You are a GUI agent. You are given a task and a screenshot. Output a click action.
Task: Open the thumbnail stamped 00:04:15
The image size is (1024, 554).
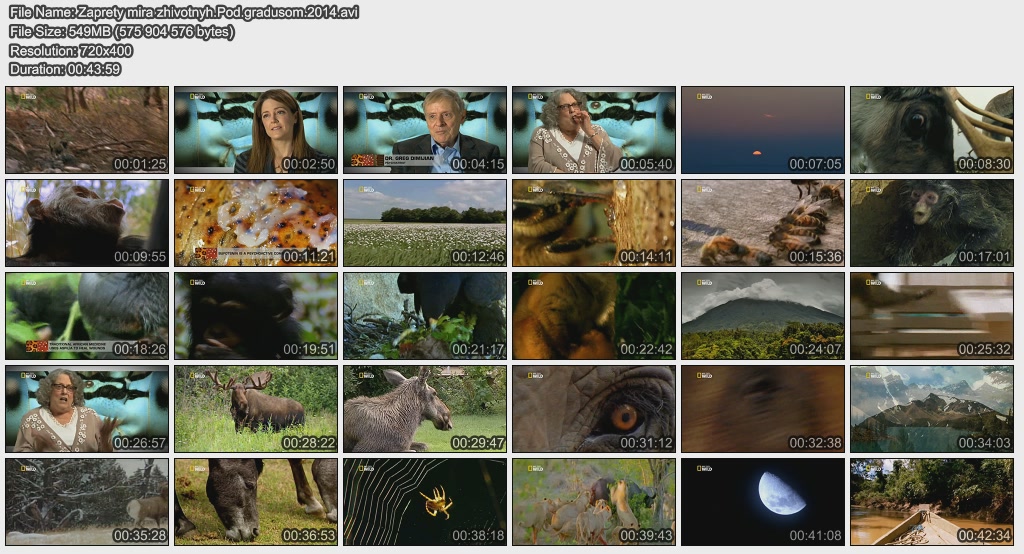coord(425,129)
